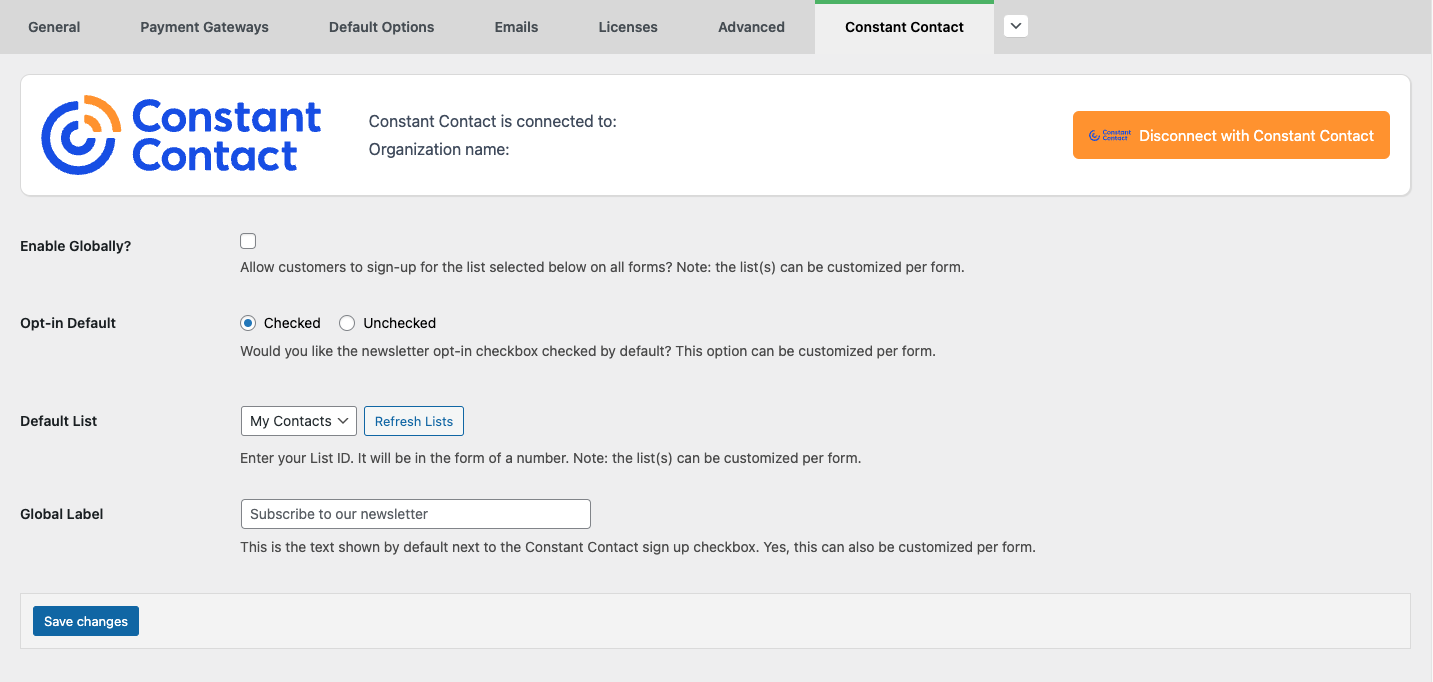Select the Unchecked opt-in default radio button
Screen dimensions: 1433x682
coord(347,322)
